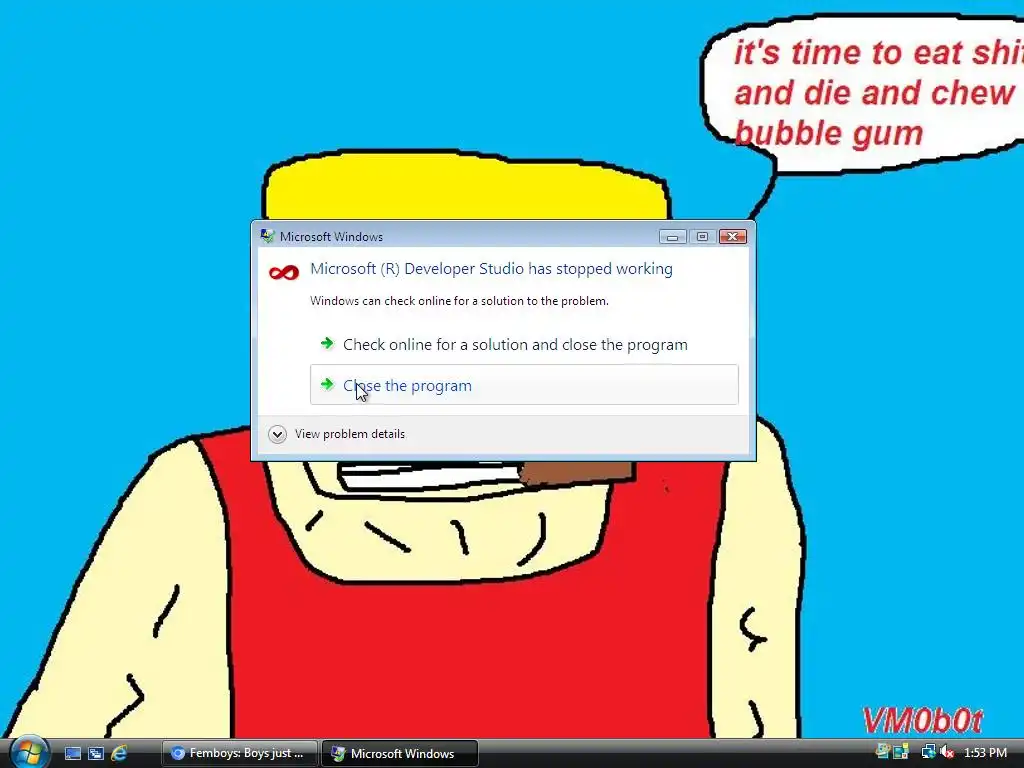
Task: Maximize the Microsoft Windows error dialog
Action: point(702,236)
